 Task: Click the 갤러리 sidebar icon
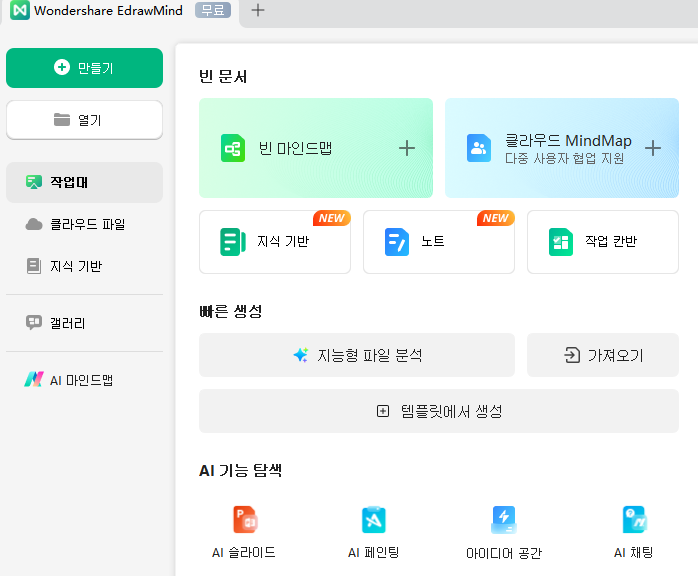pos(34,323)
